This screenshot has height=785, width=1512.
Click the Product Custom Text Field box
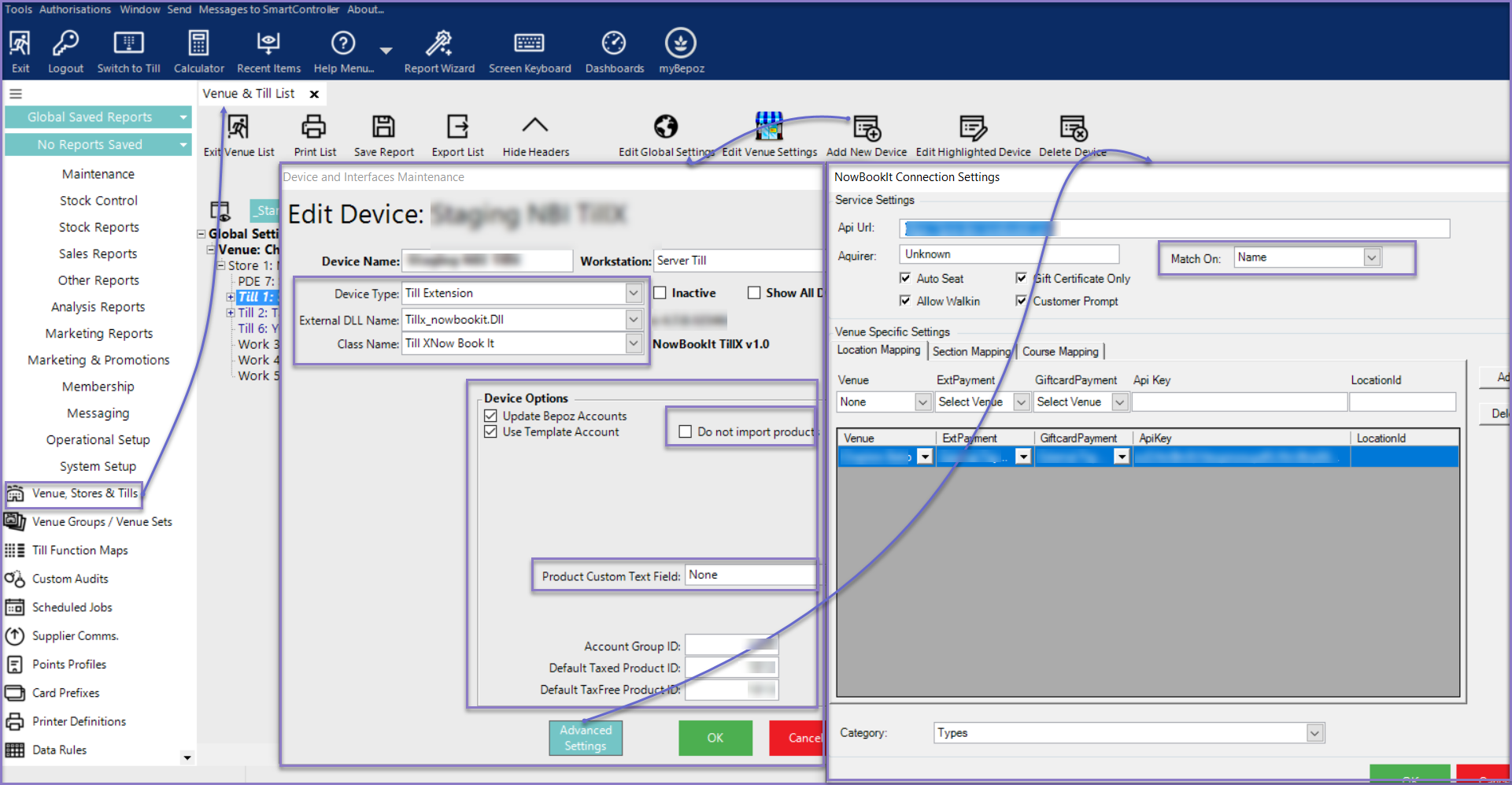751,576
